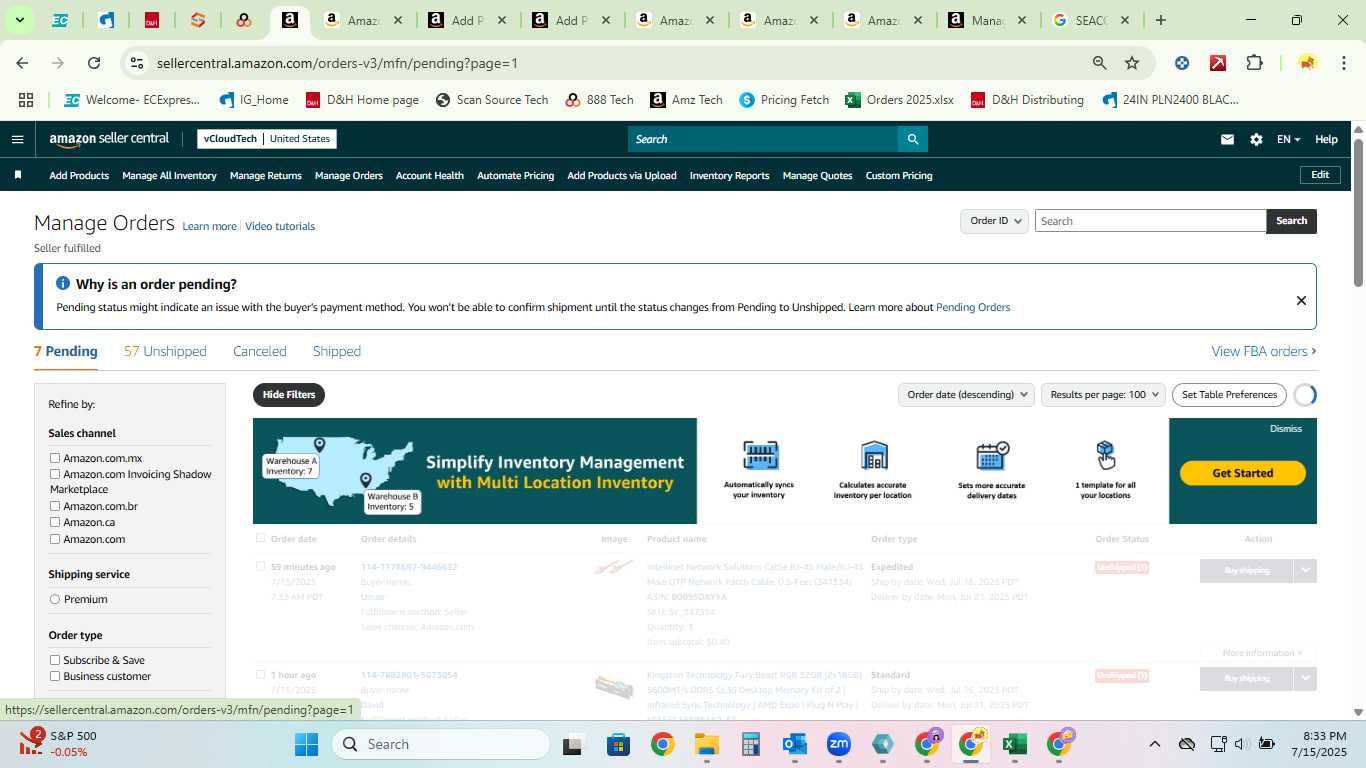Open the bookmarks apps grid icon

26,100
